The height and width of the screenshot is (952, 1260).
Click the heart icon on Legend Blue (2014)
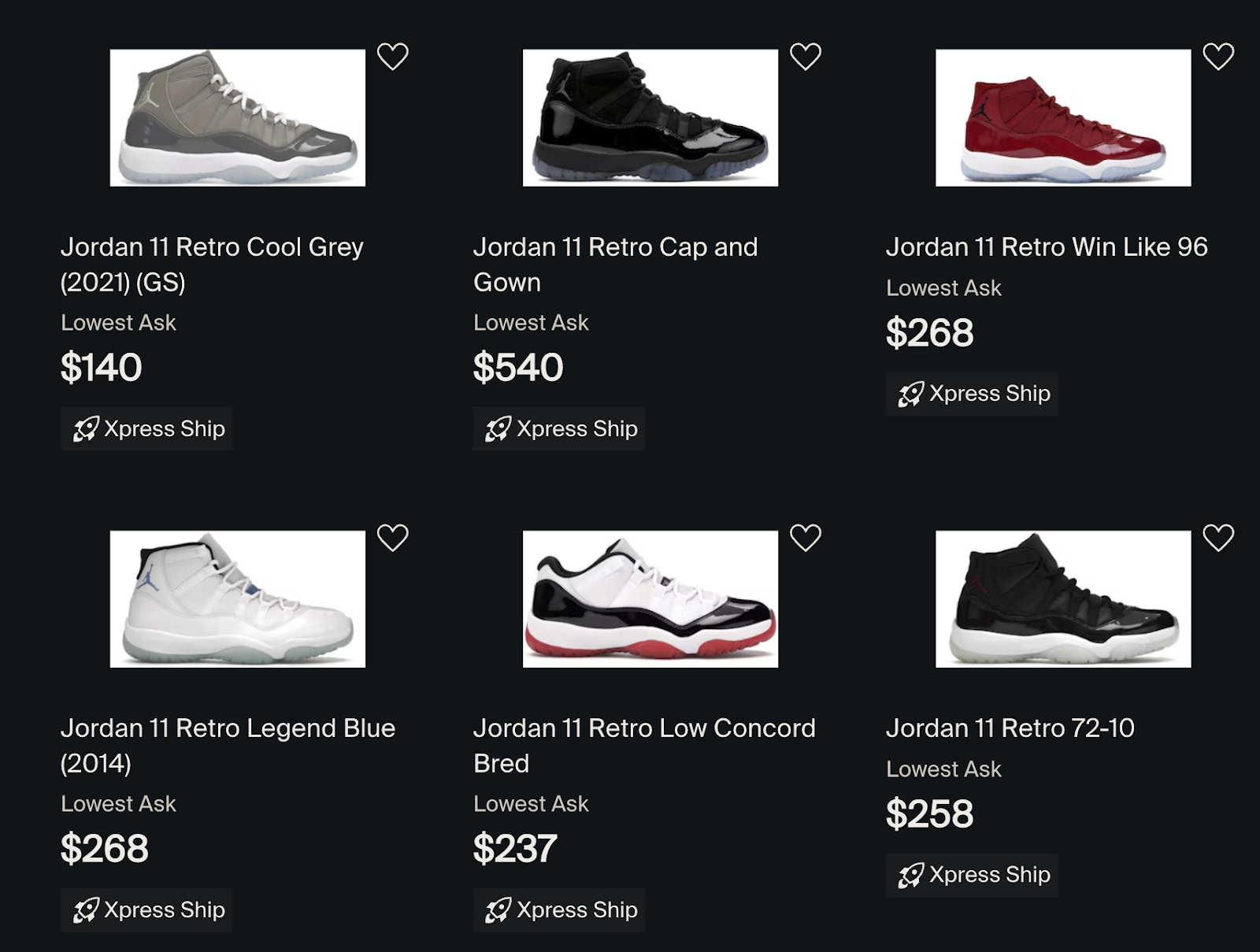point(391,536)
